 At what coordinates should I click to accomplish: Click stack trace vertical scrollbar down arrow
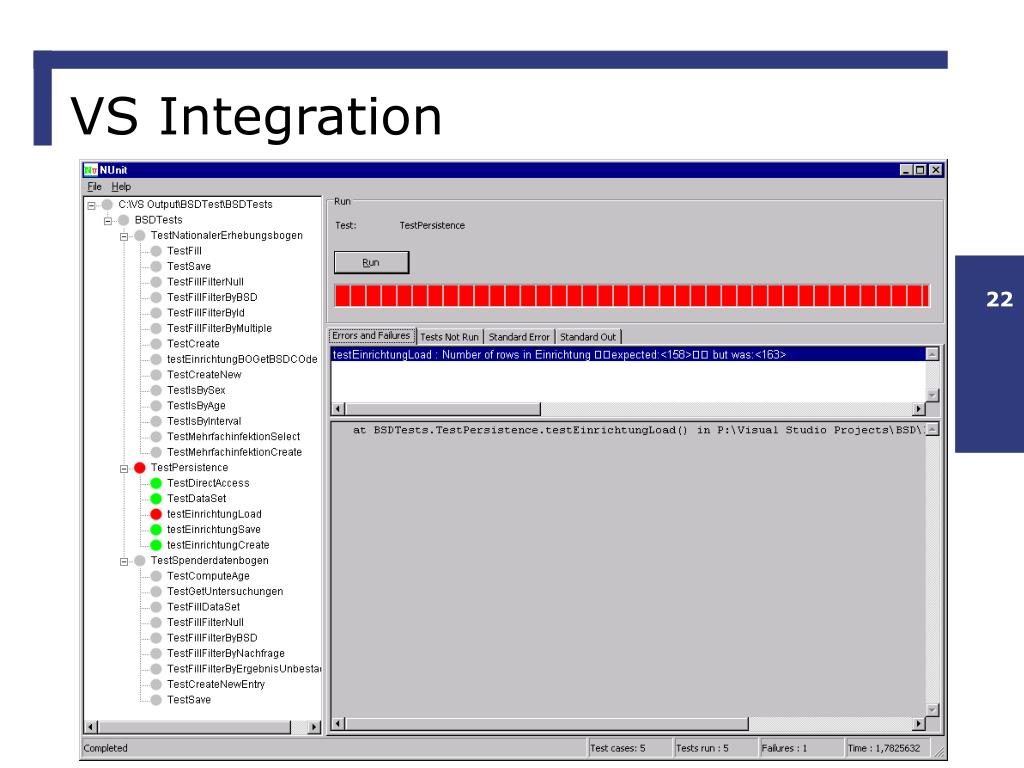[933, 710]
